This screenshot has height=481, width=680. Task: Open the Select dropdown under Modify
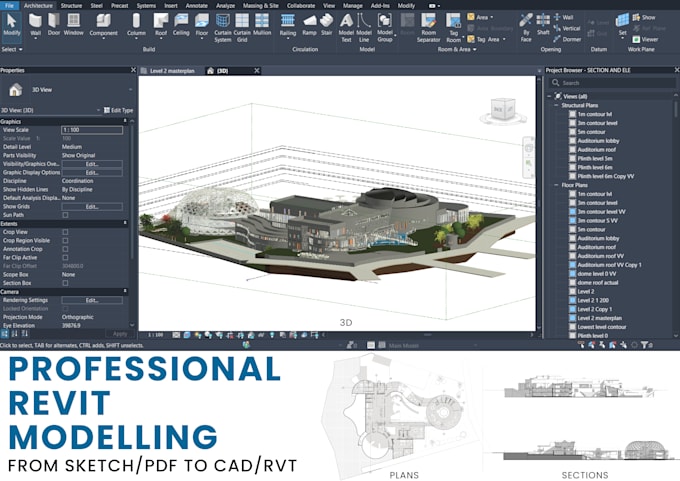tap(12, 49)
